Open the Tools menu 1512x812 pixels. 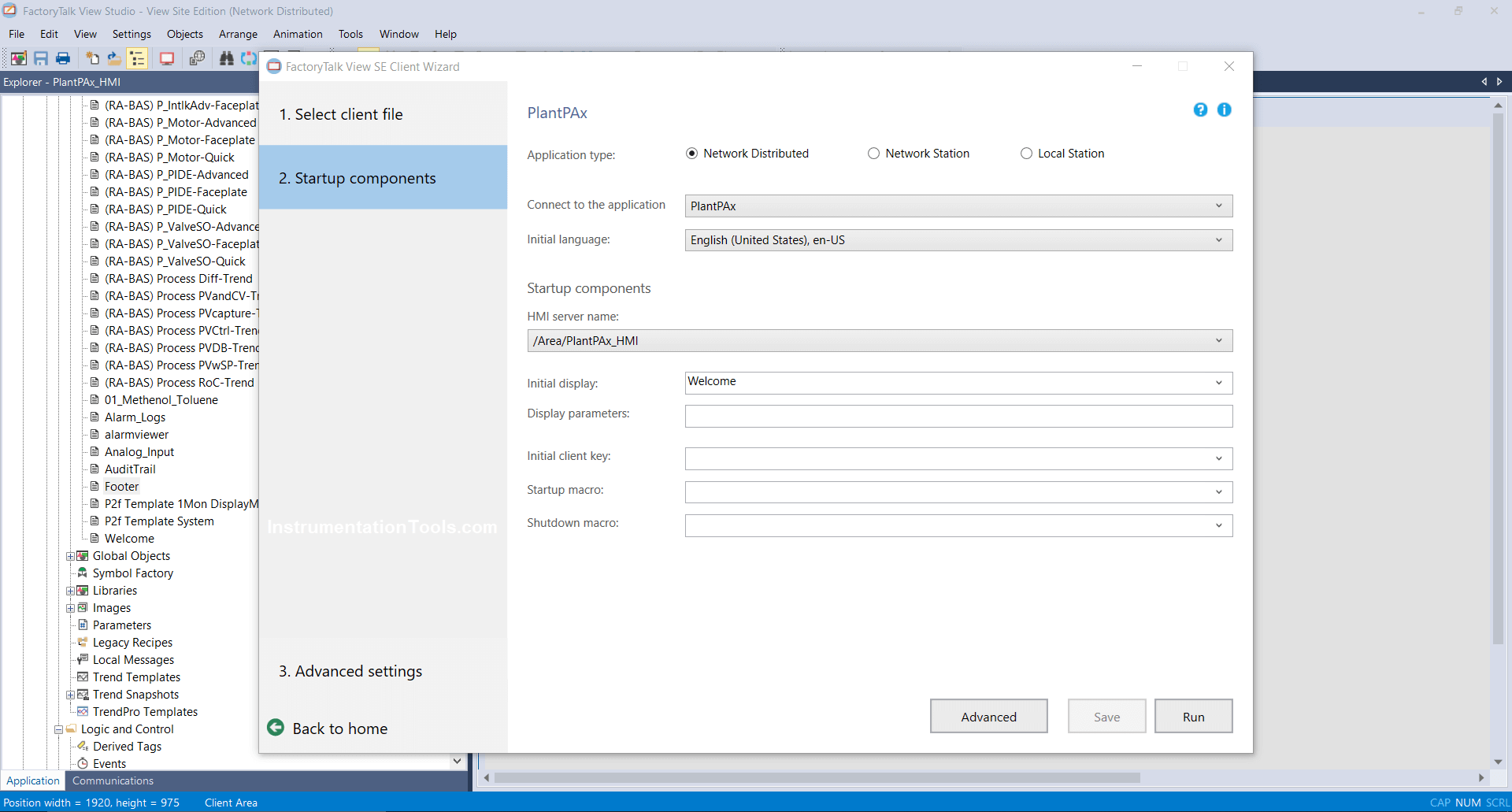[x=350, y=34]
